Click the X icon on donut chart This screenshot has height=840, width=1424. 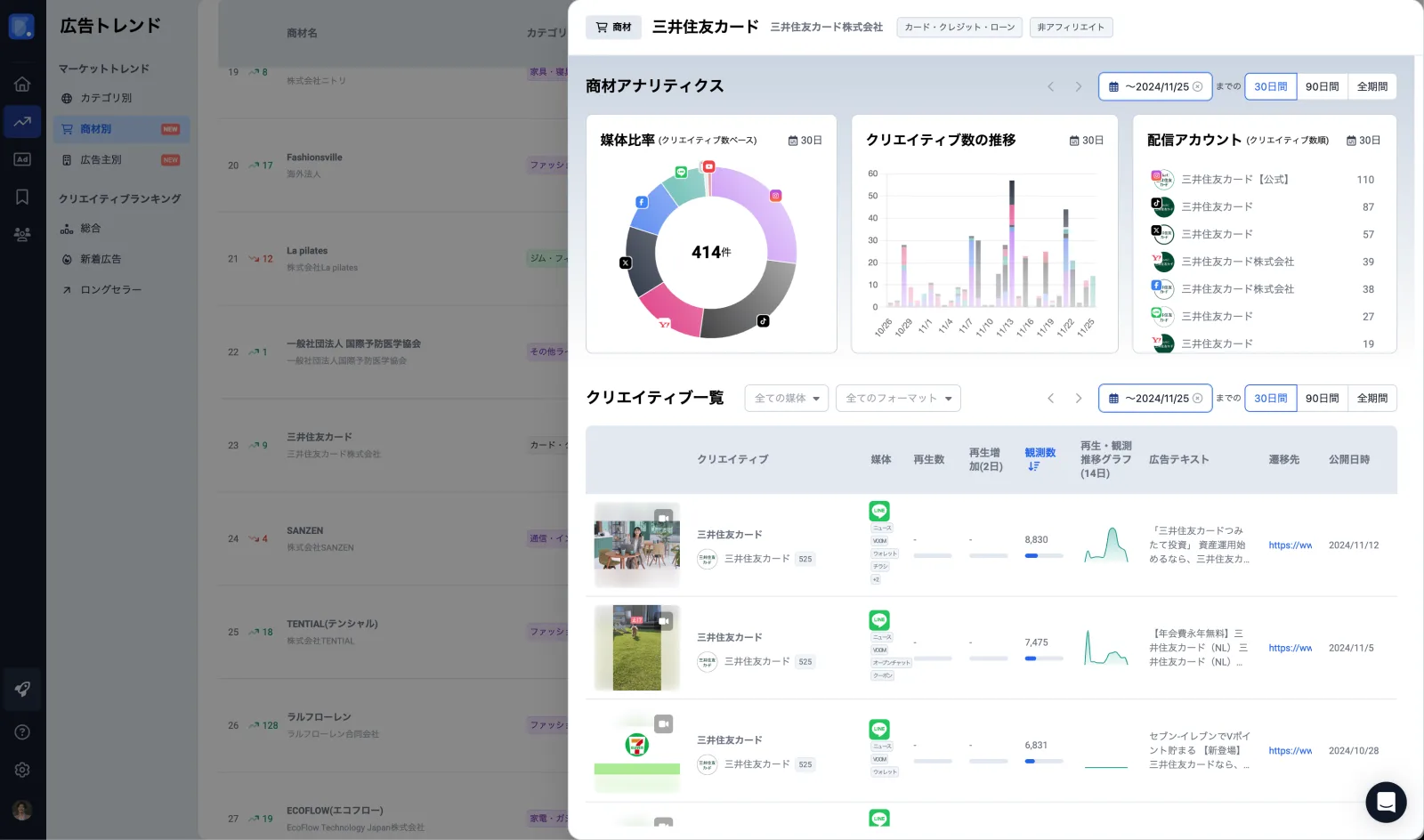click(x=625, y=262)
